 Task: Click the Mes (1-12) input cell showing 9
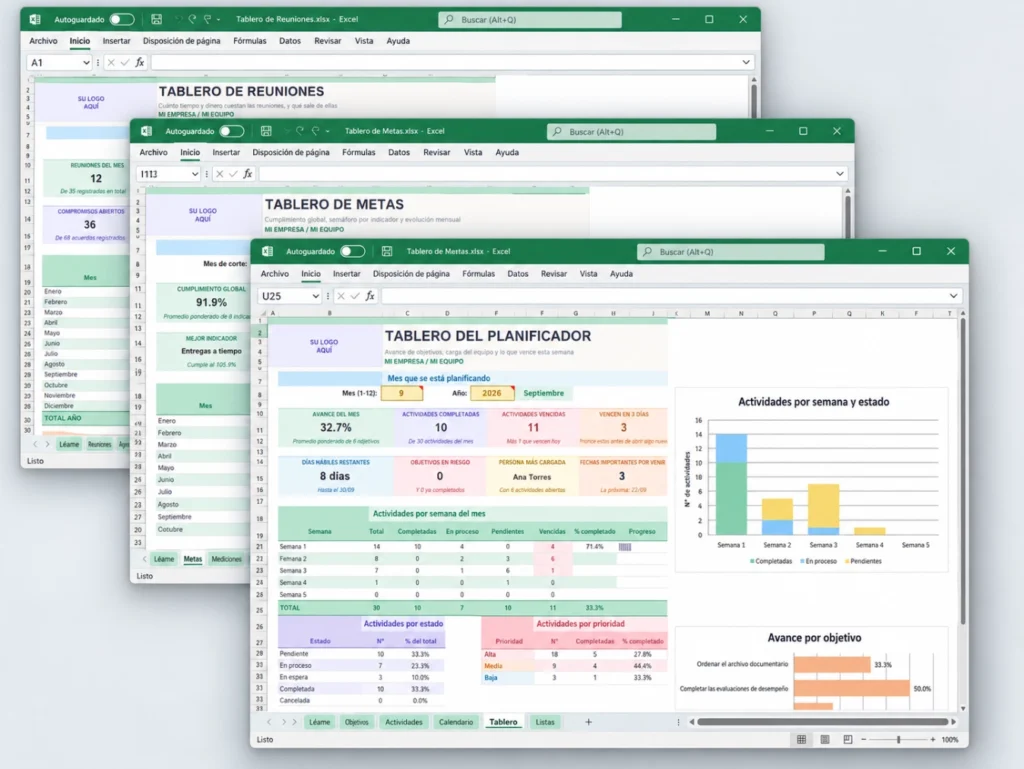coord(402,393)
